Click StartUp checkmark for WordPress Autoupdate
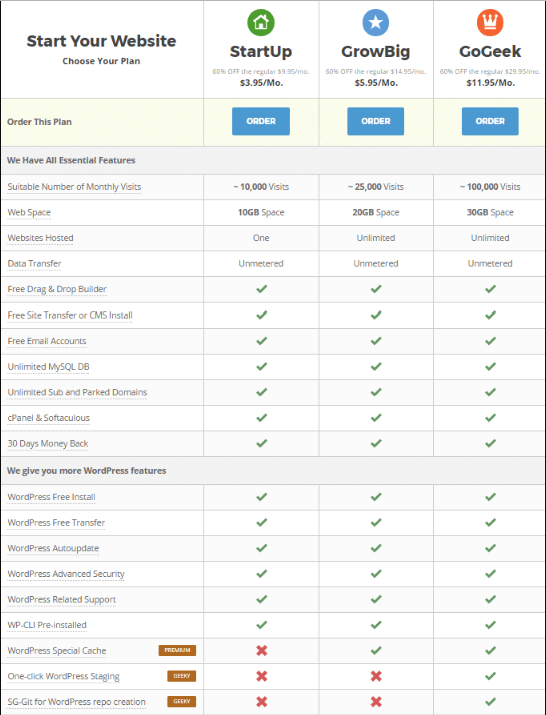 [261, 548]
